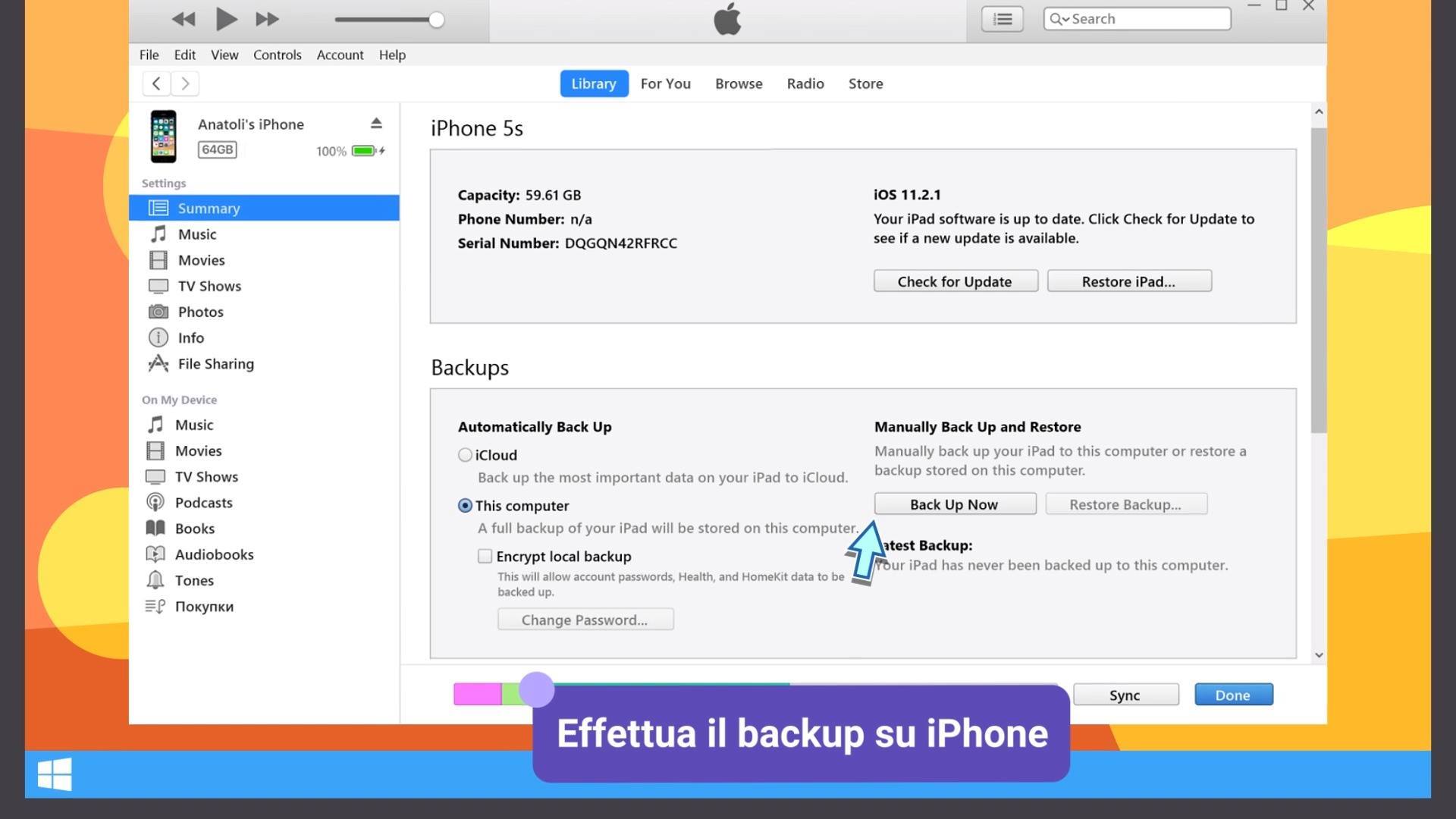Screen dimensions: 1456x819
Task: Enable Encrypt local backup checkbox
Action: [485, 557]
